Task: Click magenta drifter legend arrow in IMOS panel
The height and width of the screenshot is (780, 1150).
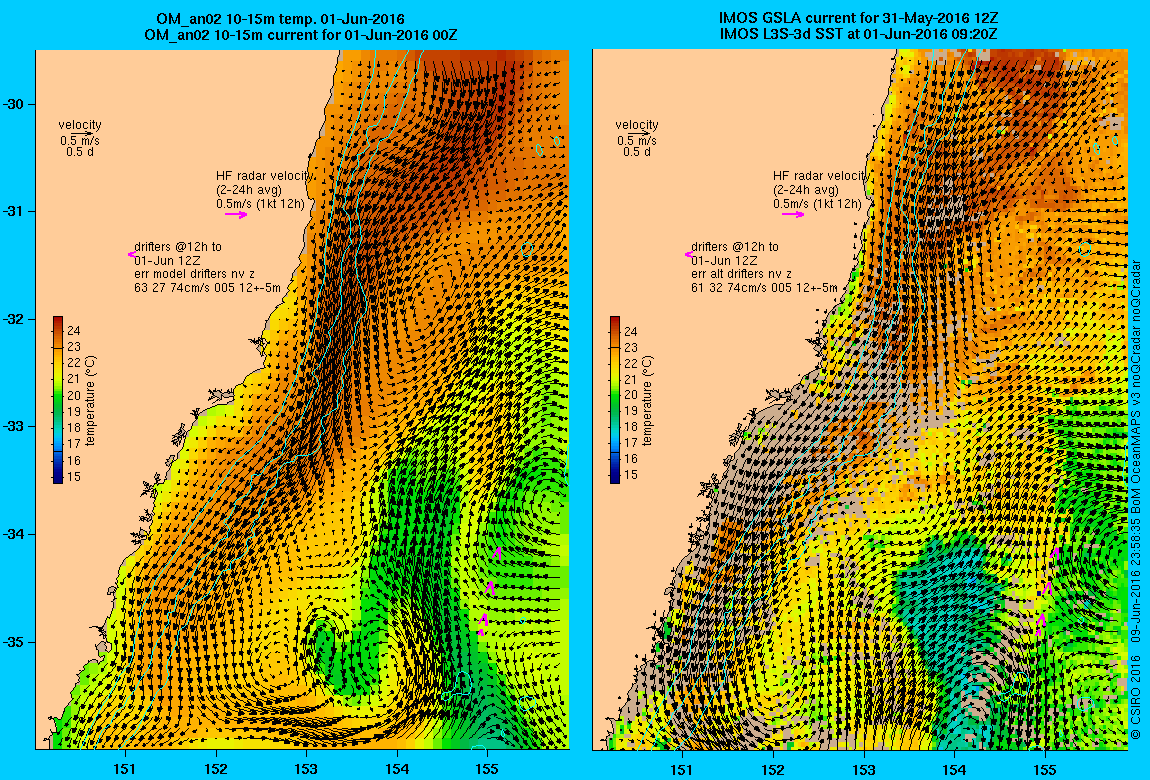Action: [689, 254]
